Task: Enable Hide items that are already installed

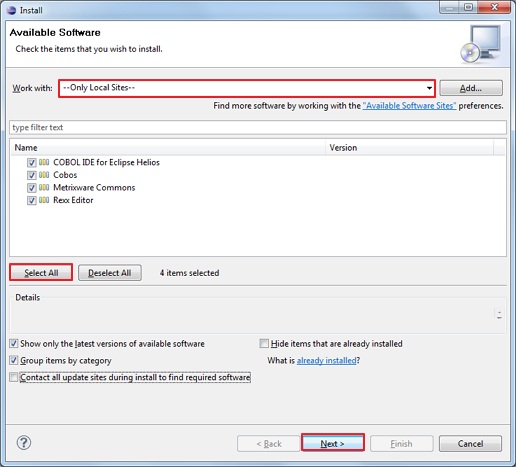Action: (264, 344)
